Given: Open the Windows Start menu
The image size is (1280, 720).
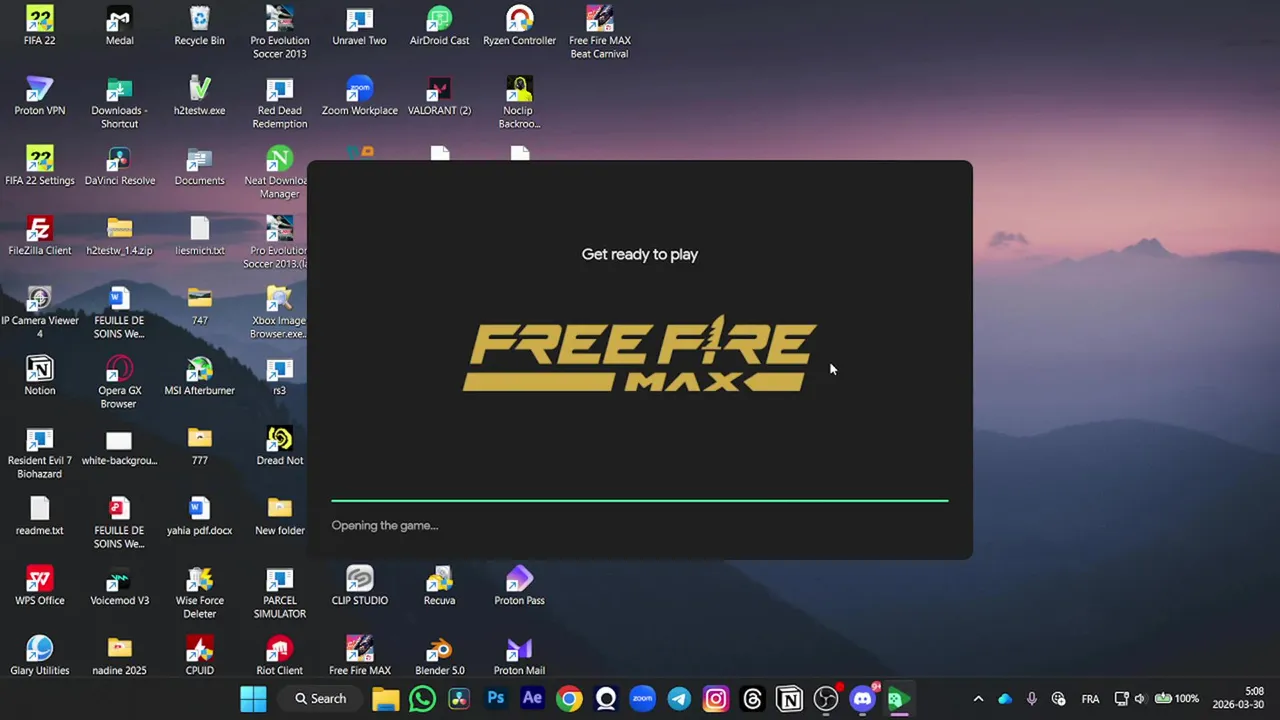Looking at the screenshot, I should pos(253,699).
